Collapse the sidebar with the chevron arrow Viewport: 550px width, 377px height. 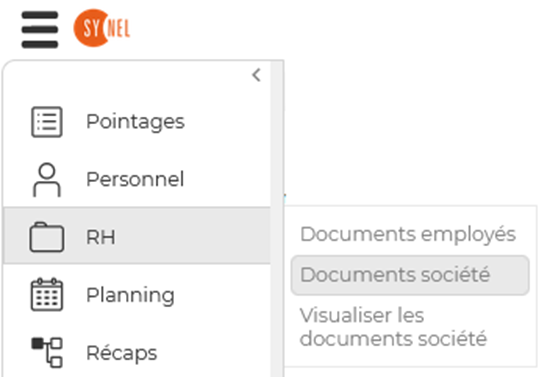256,75
